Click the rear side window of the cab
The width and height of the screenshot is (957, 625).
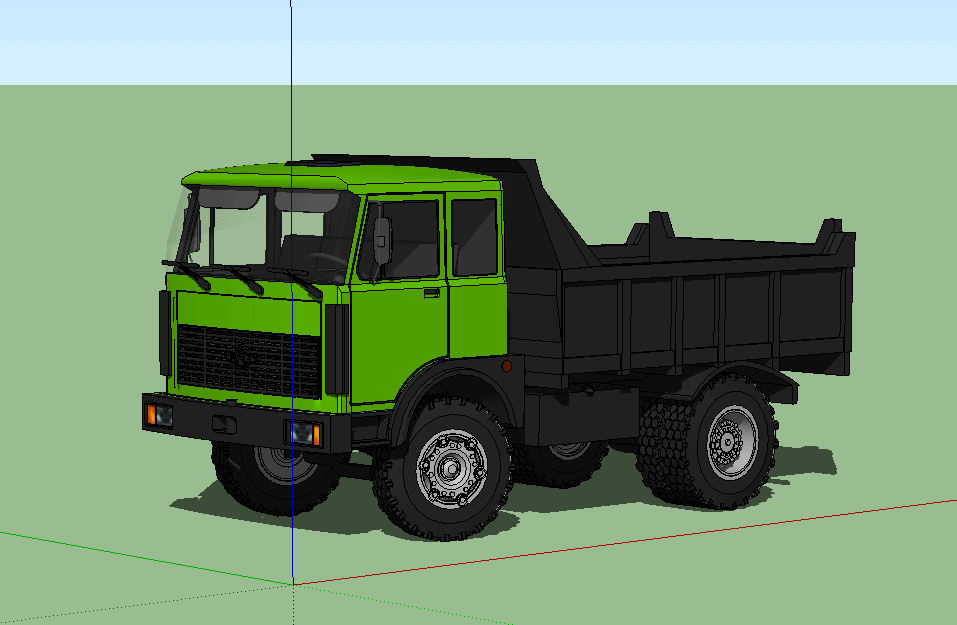[474, 237]
